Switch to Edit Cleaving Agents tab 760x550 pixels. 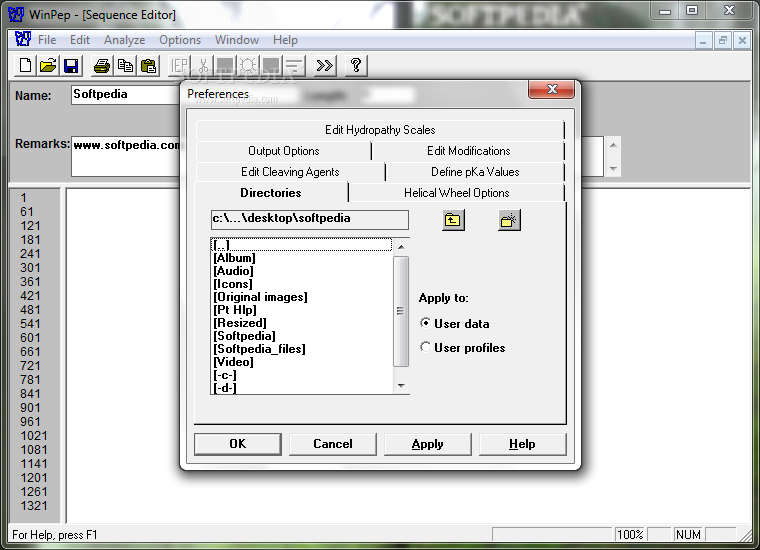290,172
